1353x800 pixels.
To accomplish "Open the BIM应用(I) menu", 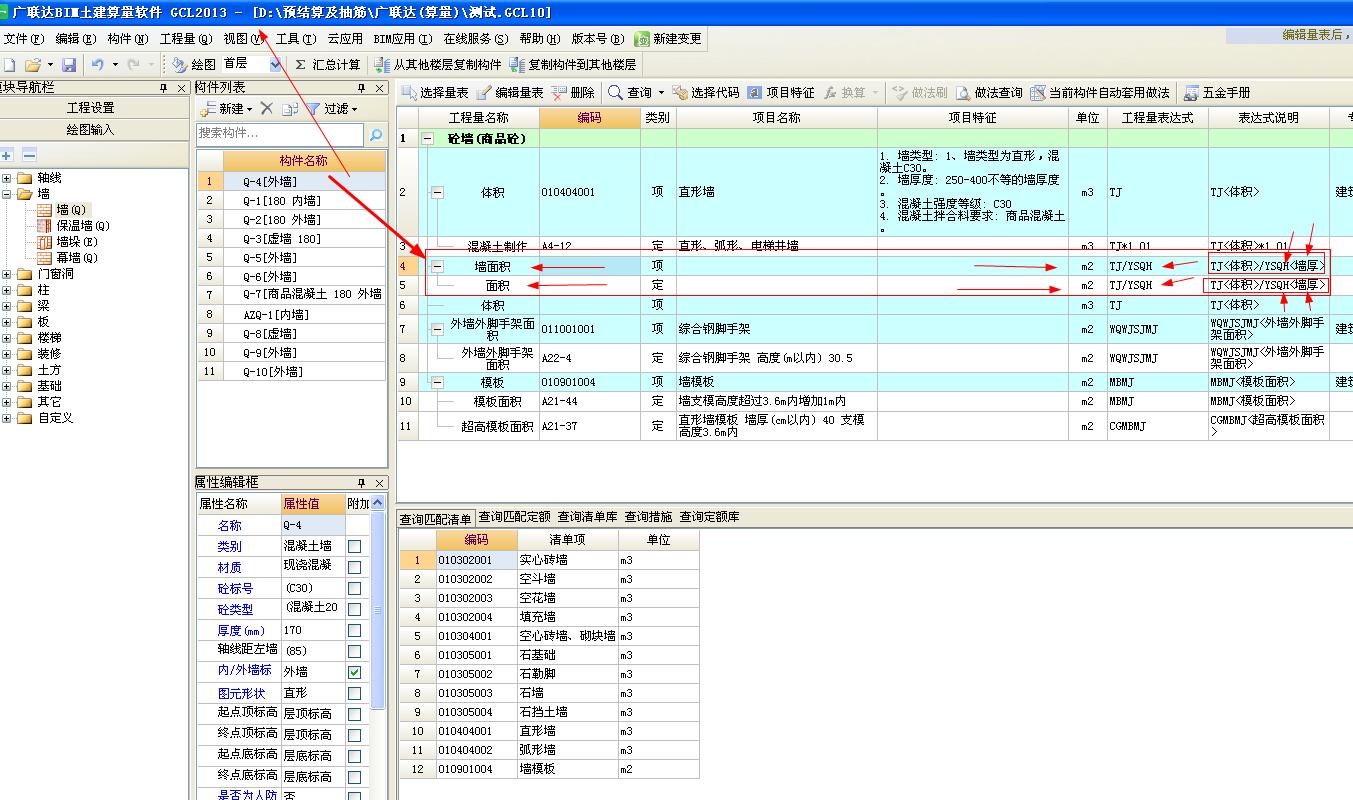I will pos(402,39).
